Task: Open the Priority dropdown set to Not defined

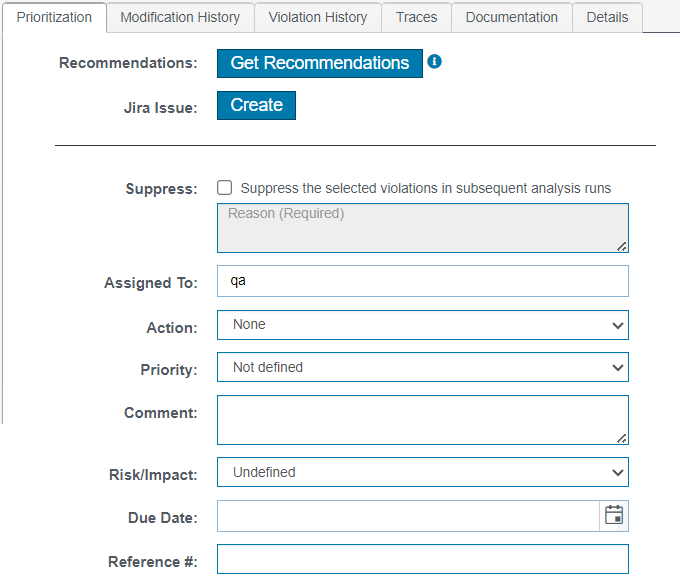Action: (x=423, y=367)
